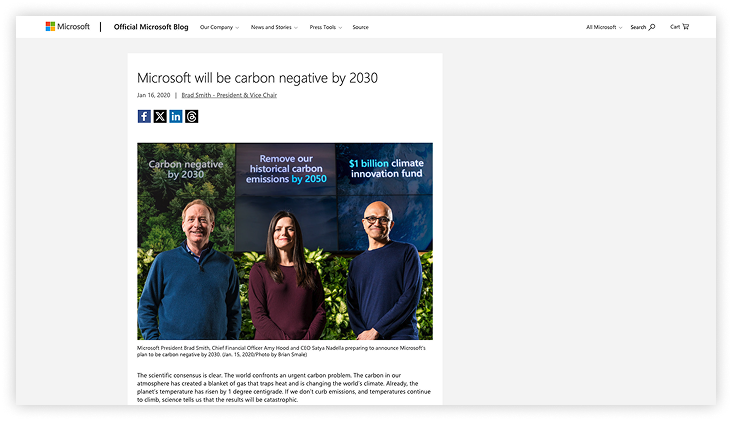
Task: Click the first article paragraph
Action: coord(285,387)
